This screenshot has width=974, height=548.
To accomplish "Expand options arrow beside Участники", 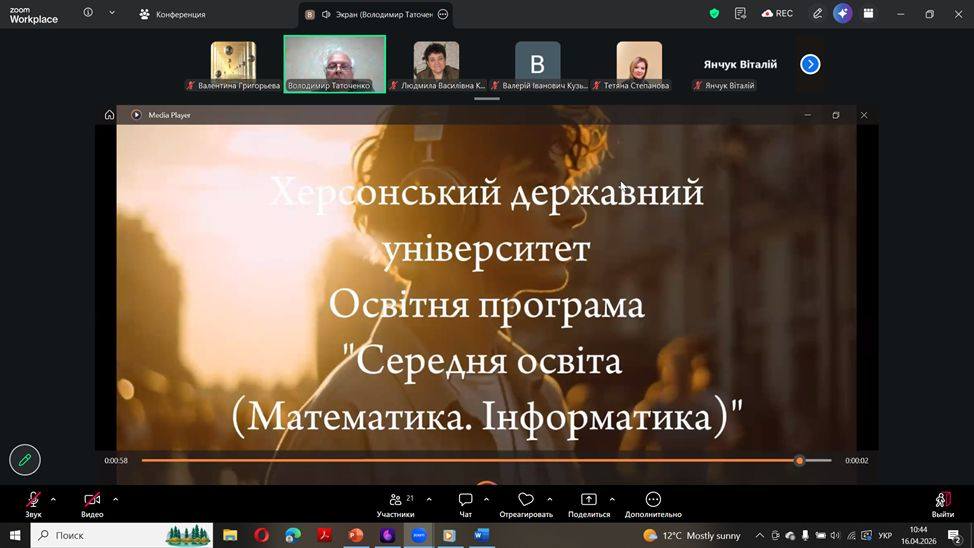I will click(x=429, y=499).
